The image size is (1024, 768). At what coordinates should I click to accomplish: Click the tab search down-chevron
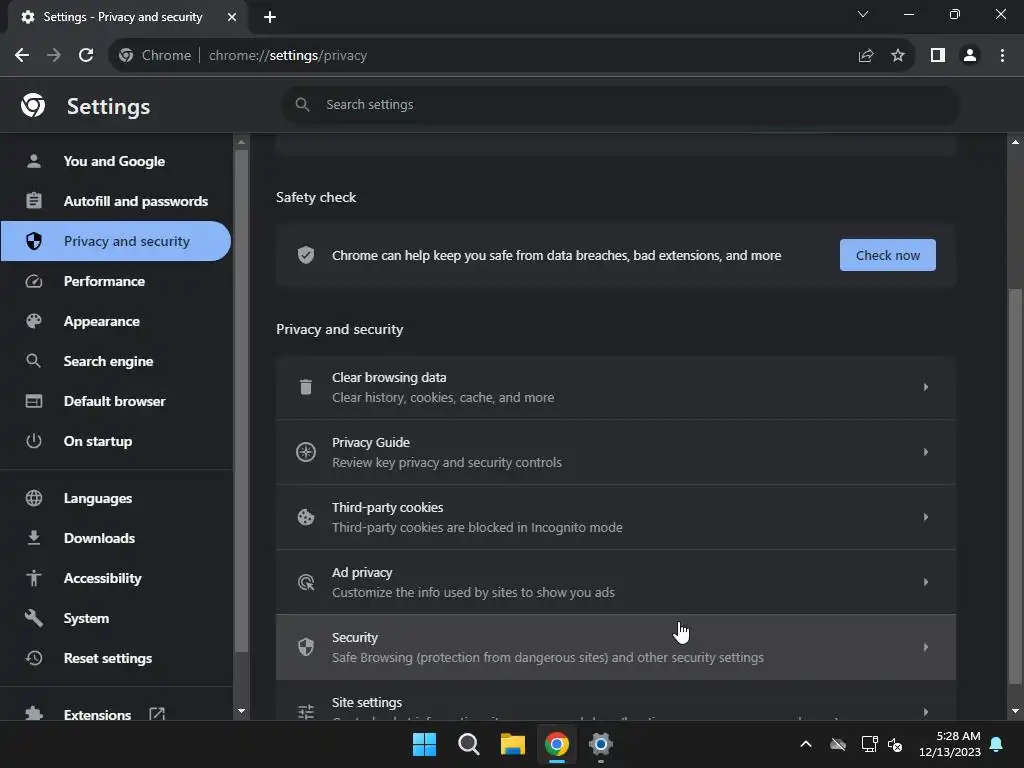click(863, 14)
